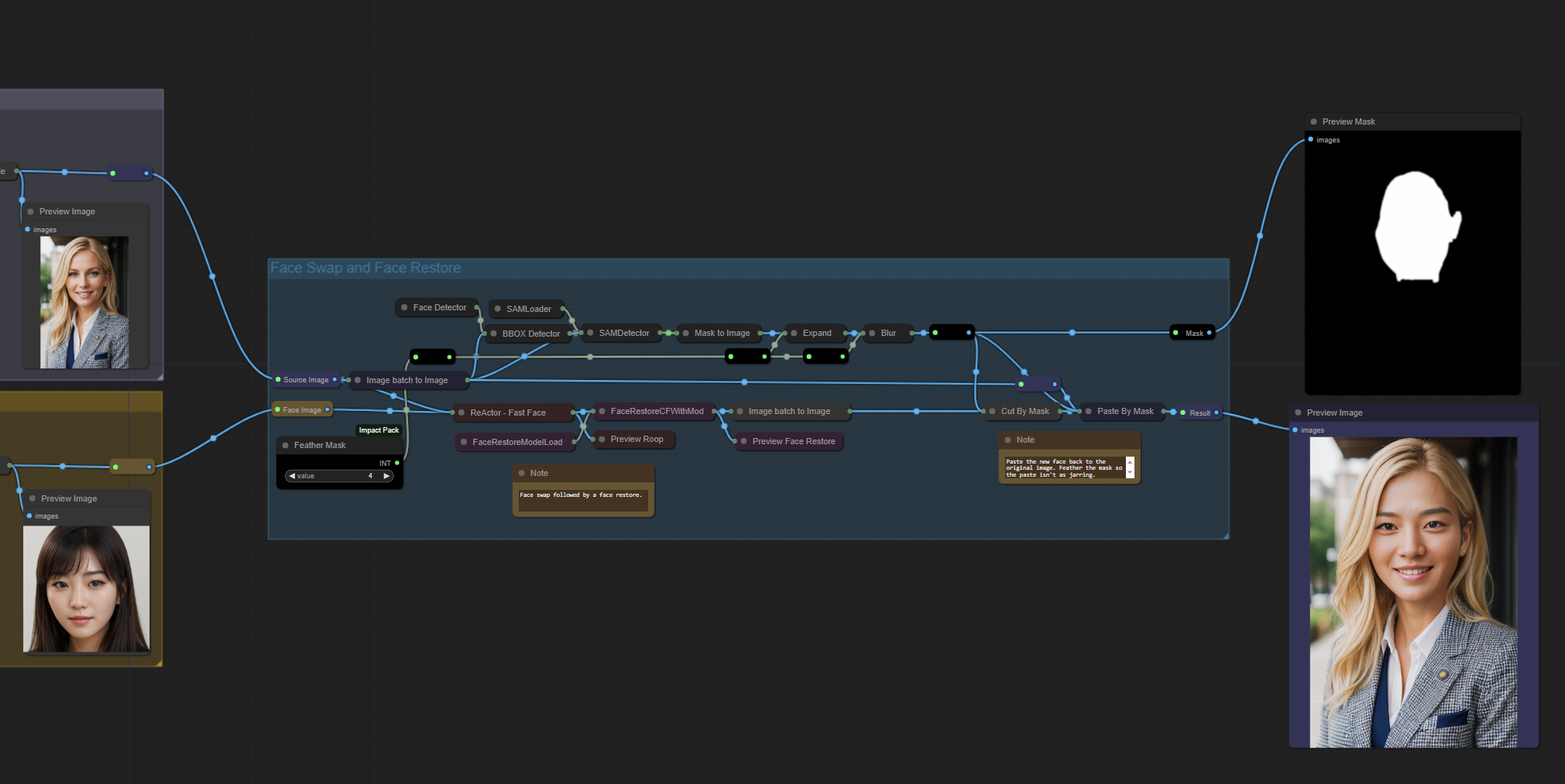
Task: Select the dark-haired woman face image thumbnail
Action: coord(86,589)
